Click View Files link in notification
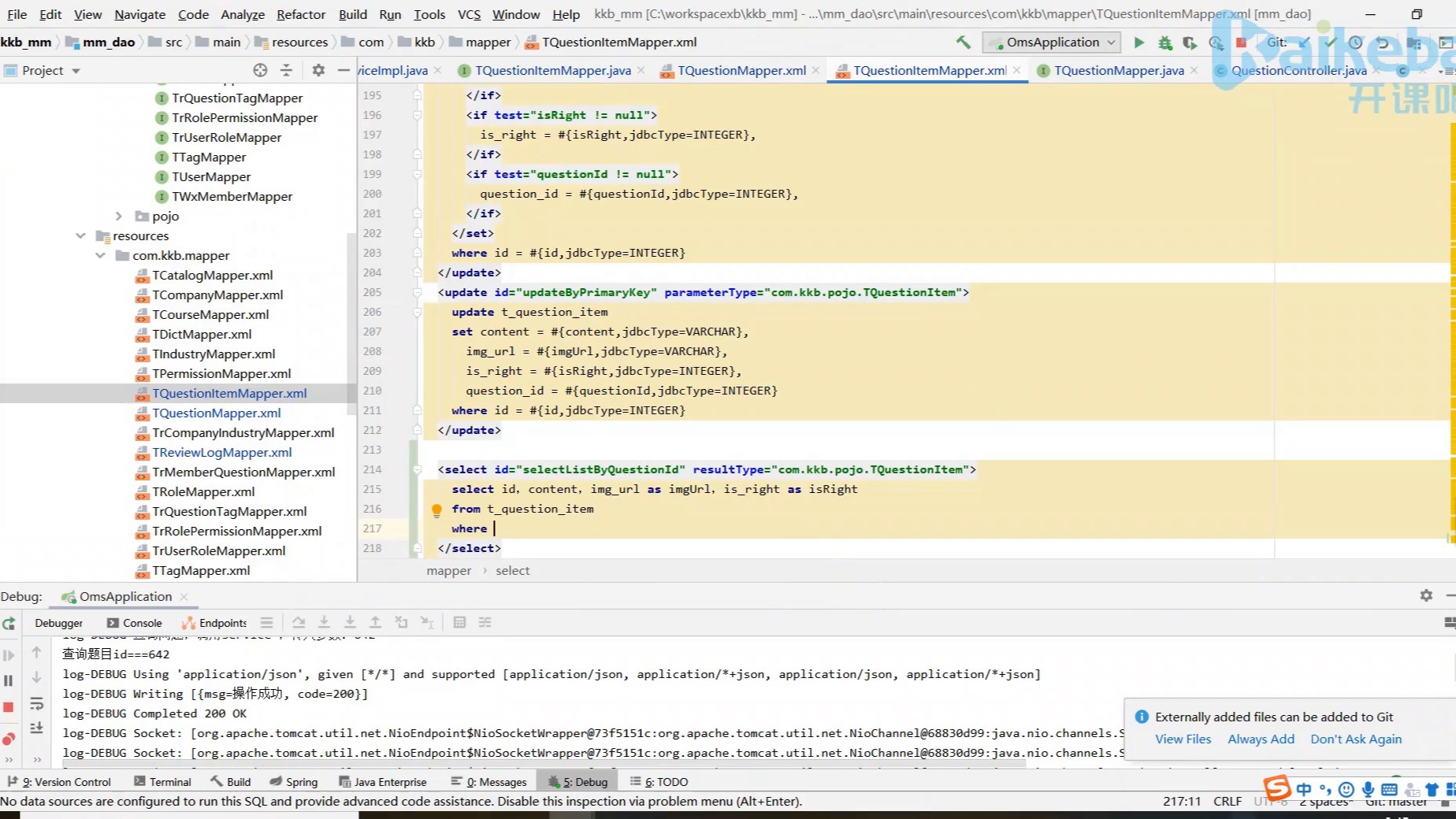Viewport: 1456px width, 819px height. (x=1183, y=739)
